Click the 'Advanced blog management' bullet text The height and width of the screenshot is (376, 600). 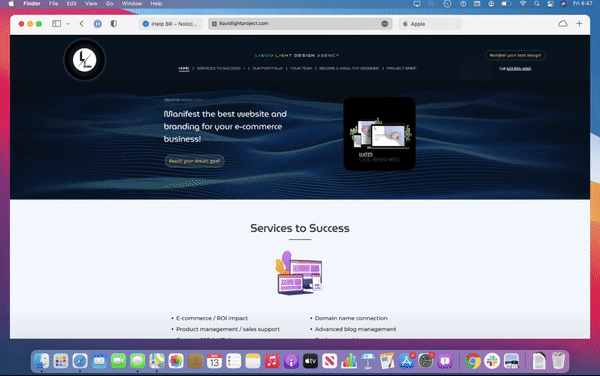[355, 329]
